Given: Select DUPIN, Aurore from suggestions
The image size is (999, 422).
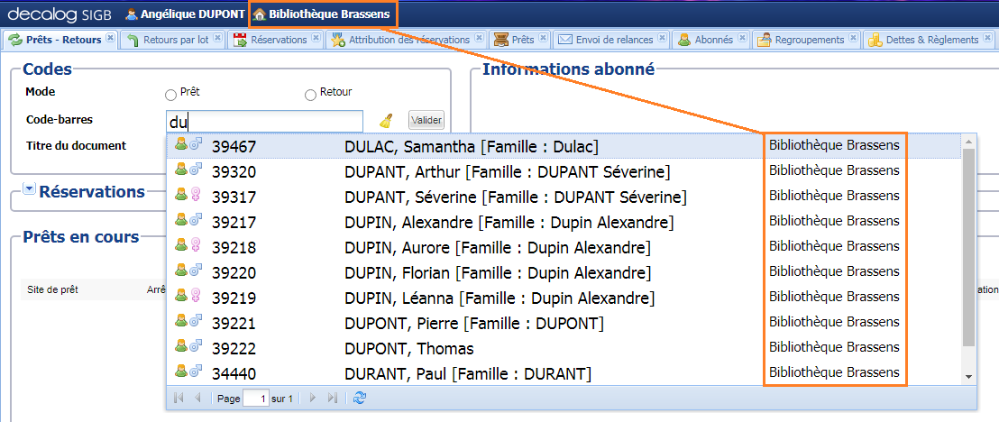Looking at the screenshot, I should click(x=563, y=247).
